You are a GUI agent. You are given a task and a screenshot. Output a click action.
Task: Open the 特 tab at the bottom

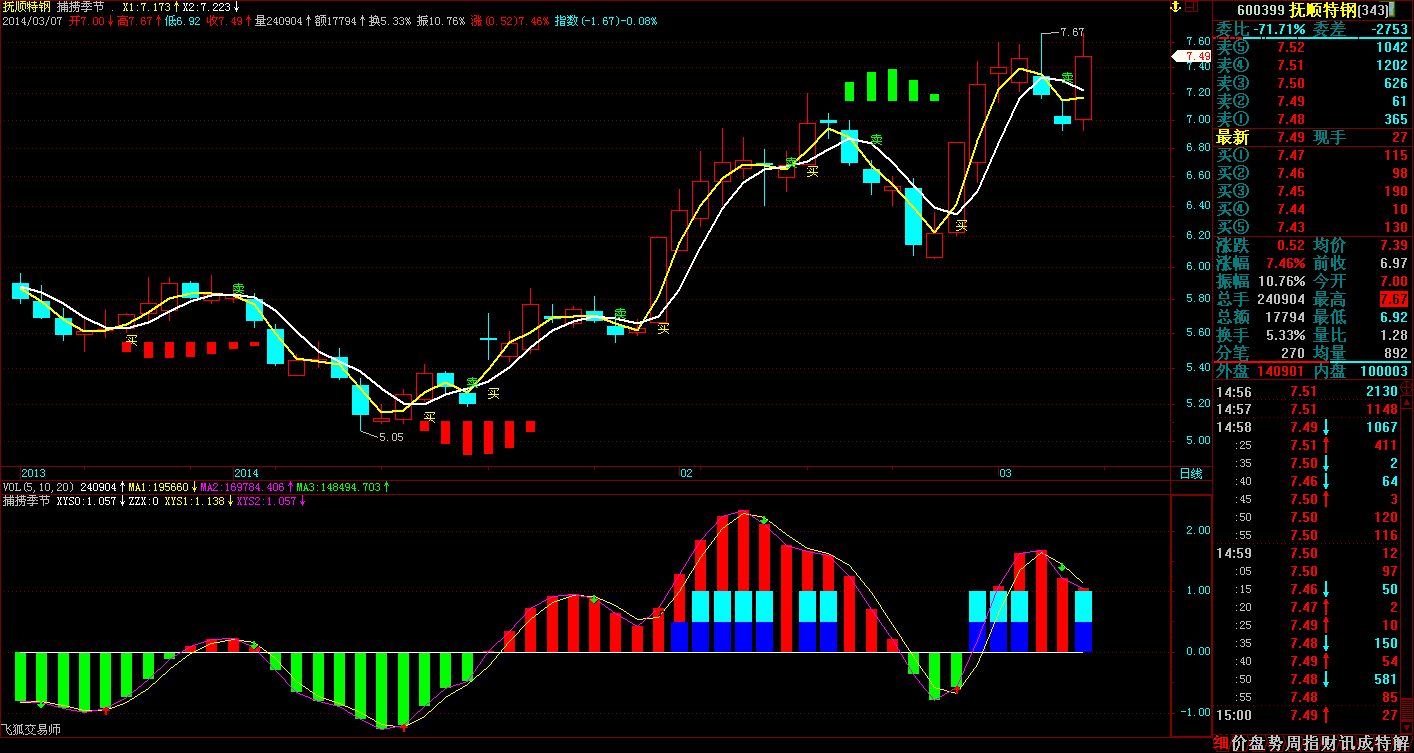click(1383, 743)
